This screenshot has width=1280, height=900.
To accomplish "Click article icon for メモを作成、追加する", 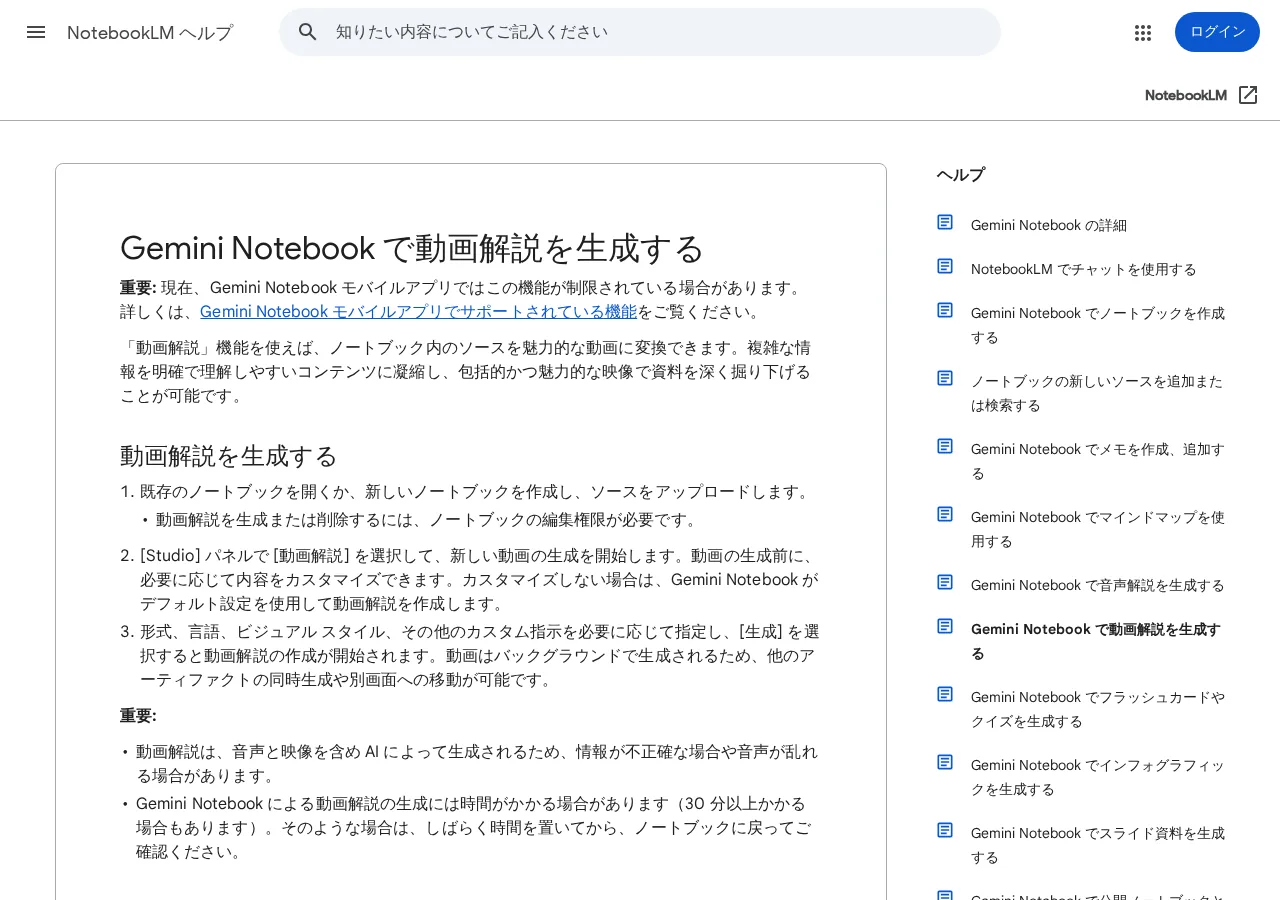I will (x=945, y=446).
